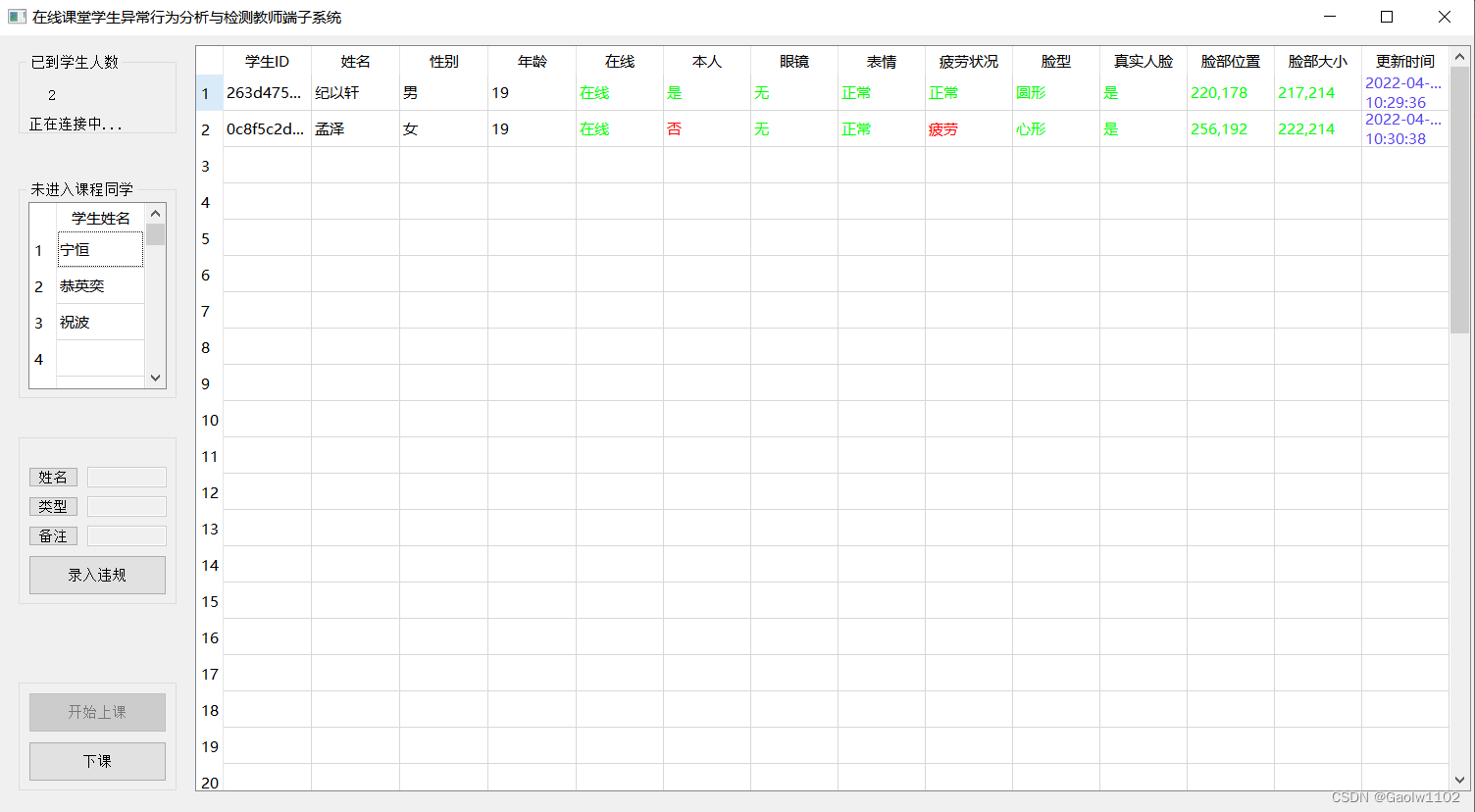Close the teacher system window
The height and width of the screenshot is (812, 1475).
tap(1445, 17)
